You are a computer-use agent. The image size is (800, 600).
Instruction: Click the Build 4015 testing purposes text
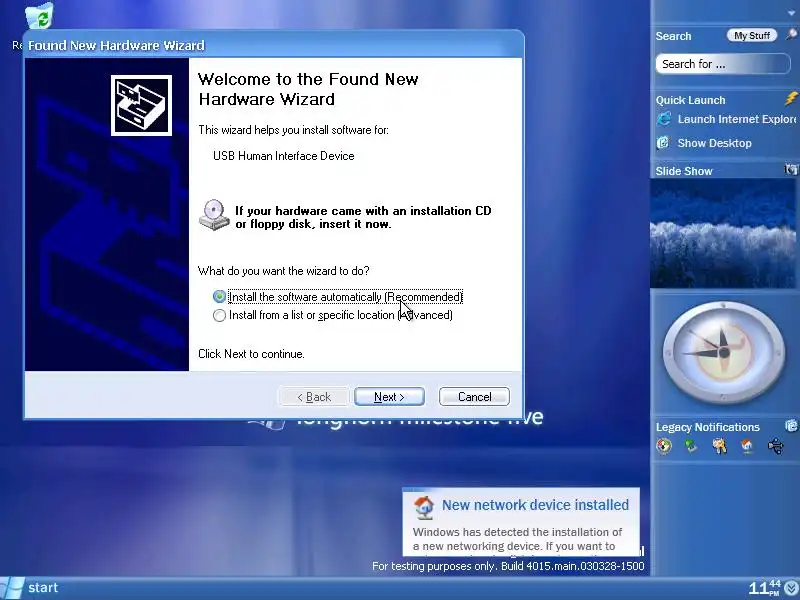point(508,566)
